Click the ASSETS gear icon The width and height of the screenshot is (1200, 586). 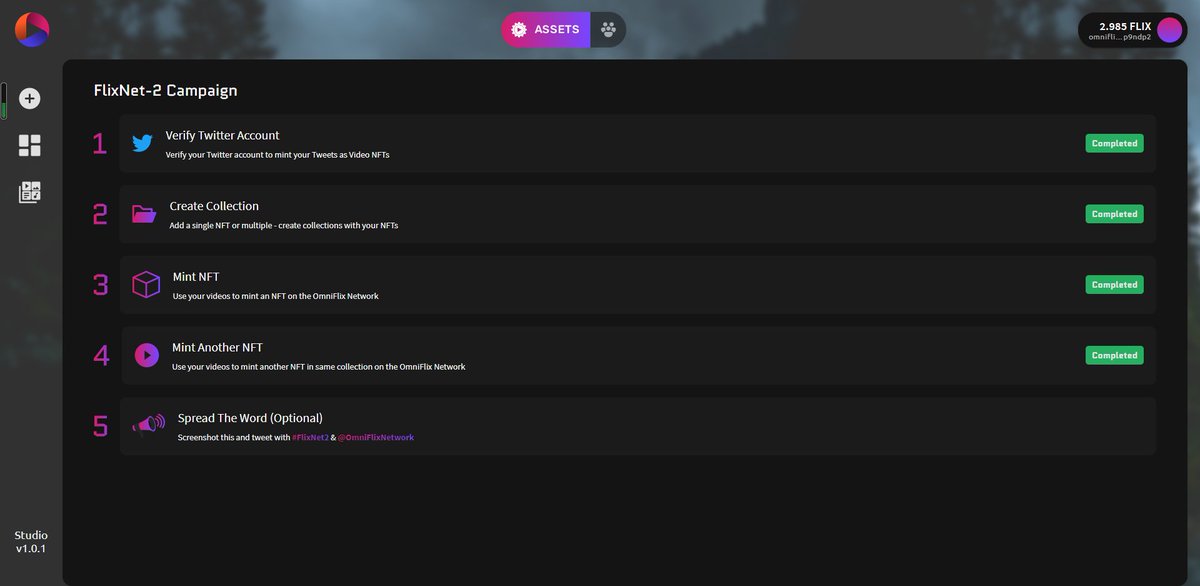coord(519,29)
